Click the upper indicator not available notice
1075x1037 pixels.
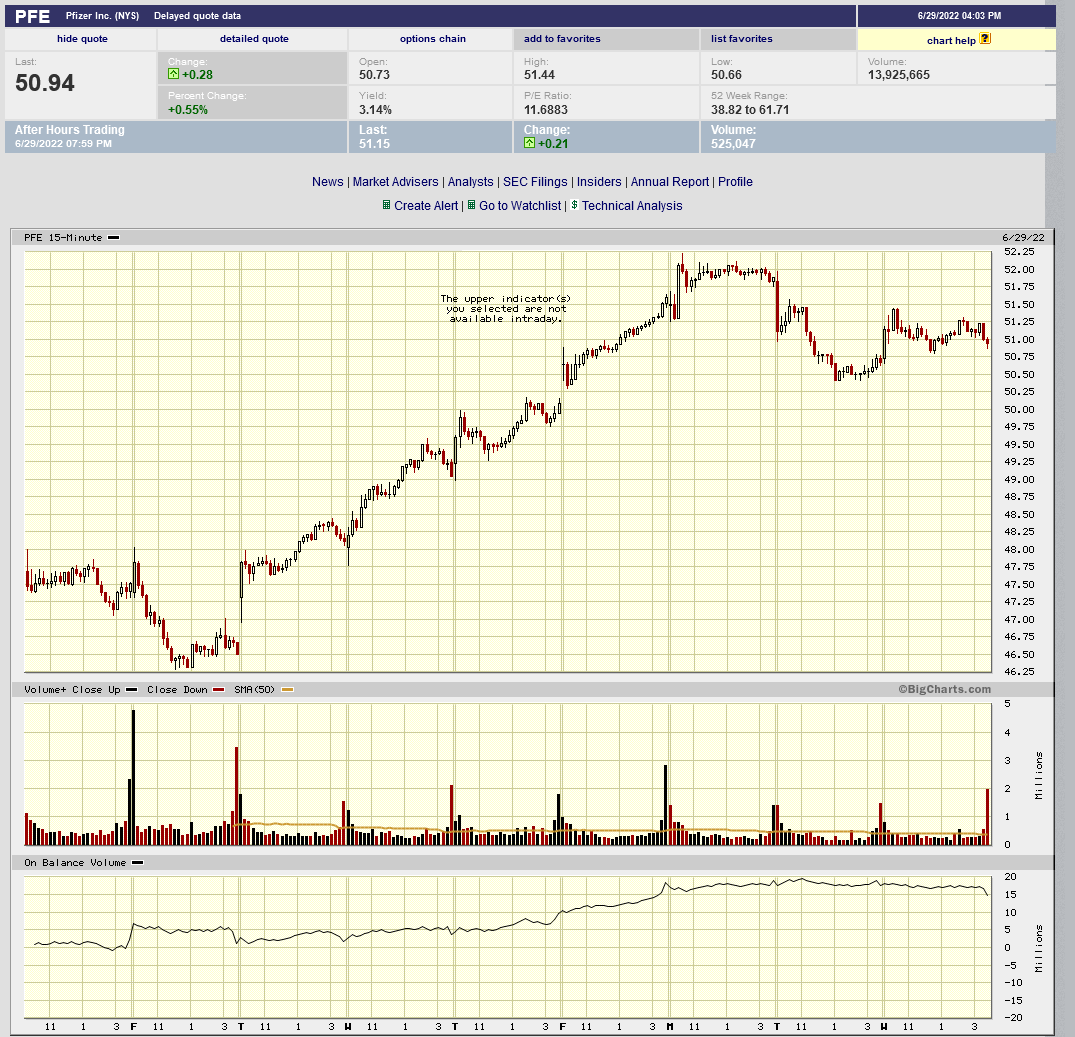tap(505, 308)
